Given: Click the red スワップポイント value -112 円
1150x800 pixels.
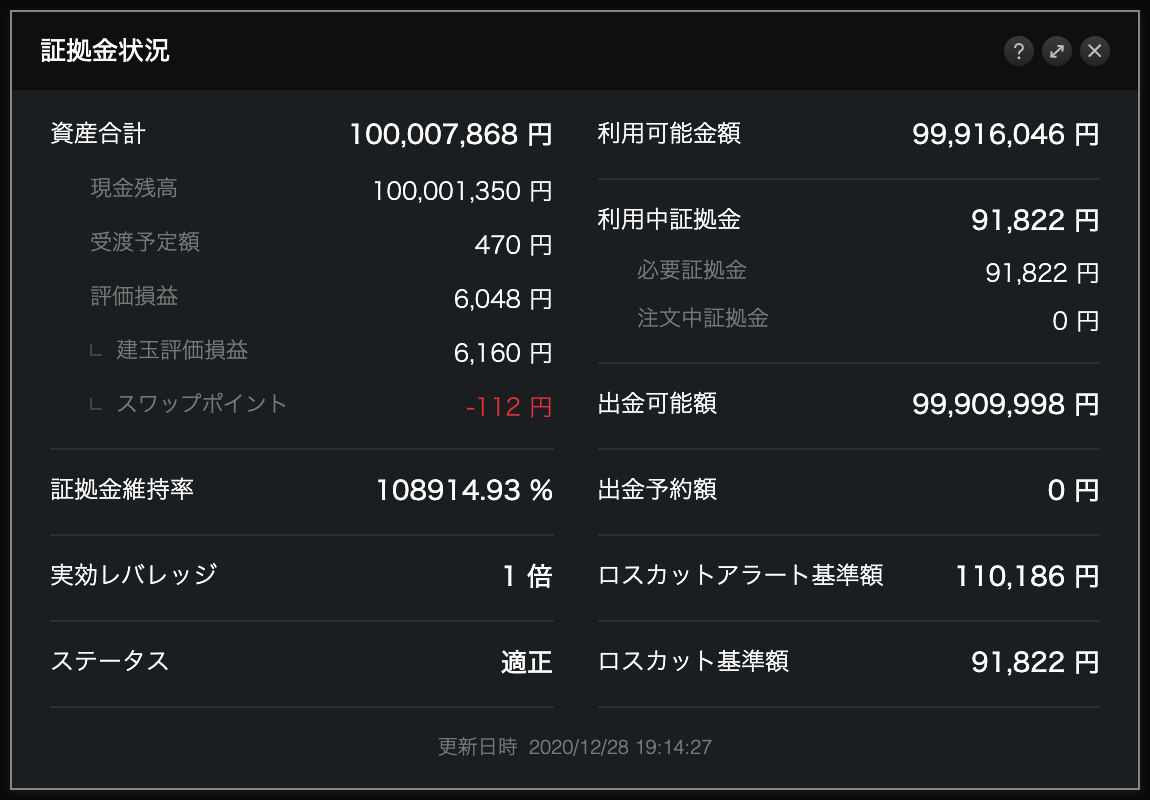Looking at the screenshot, I should point(508,407).
